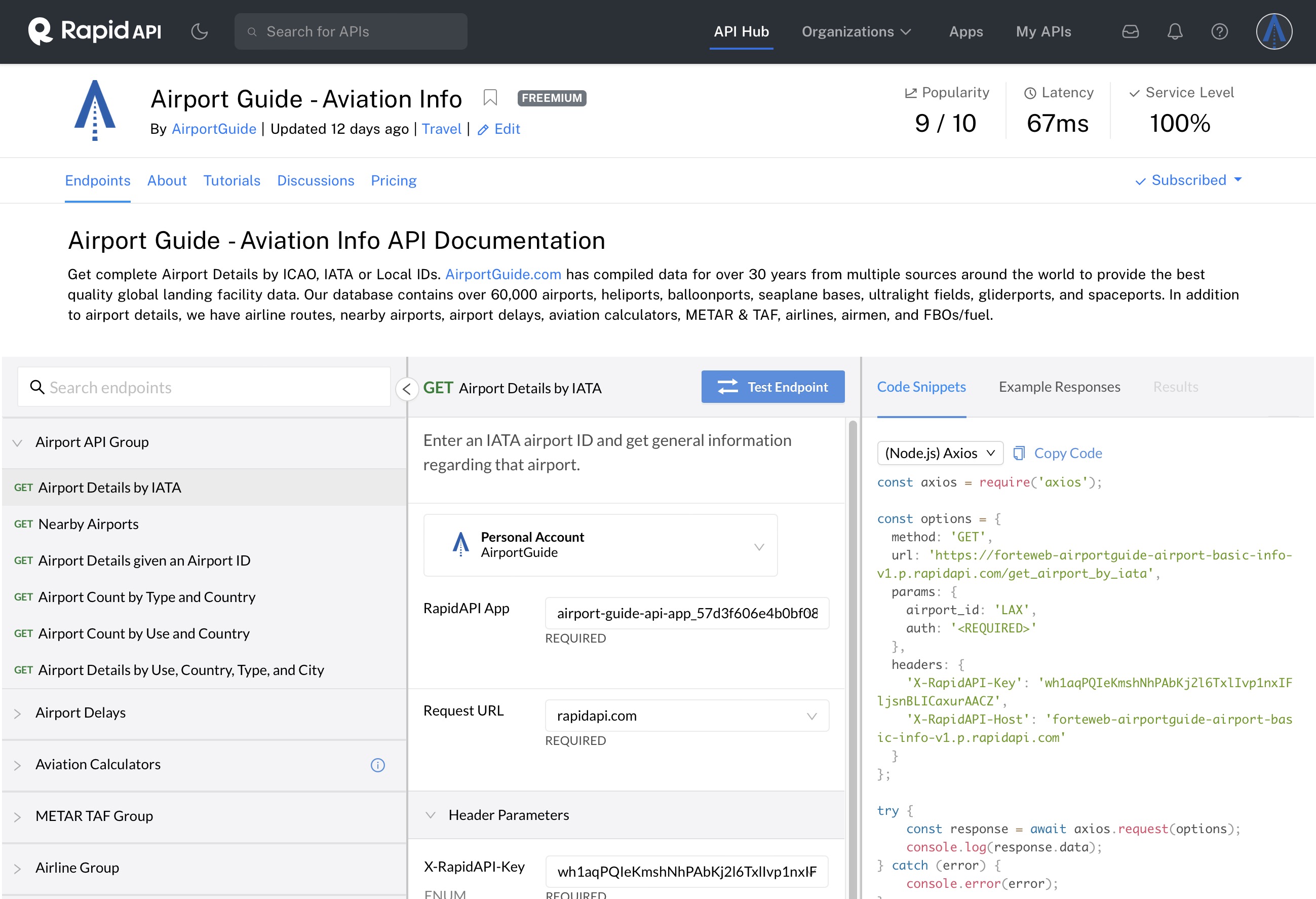Click the Search endpoints field
Viewport: 1316px width, 899px height.
click(204, 388)
